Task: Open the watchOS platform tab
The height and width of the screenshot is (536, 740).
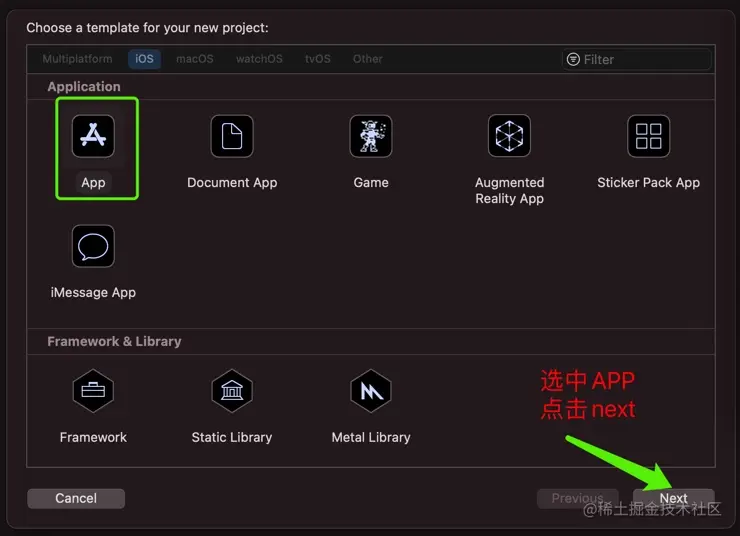Action: coord(259,59)
